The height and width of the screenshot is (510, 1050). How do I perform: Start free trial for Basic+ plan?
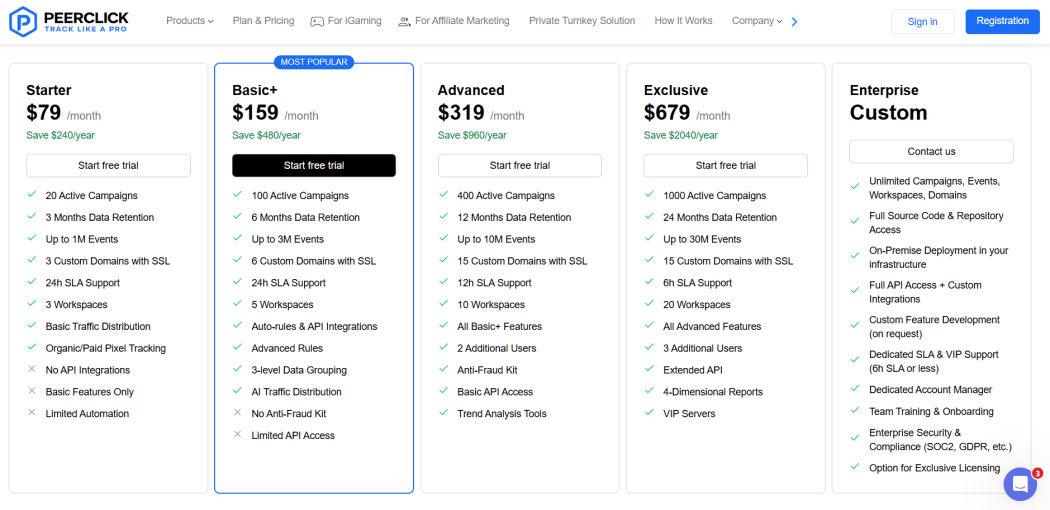[x=314, y=165]
